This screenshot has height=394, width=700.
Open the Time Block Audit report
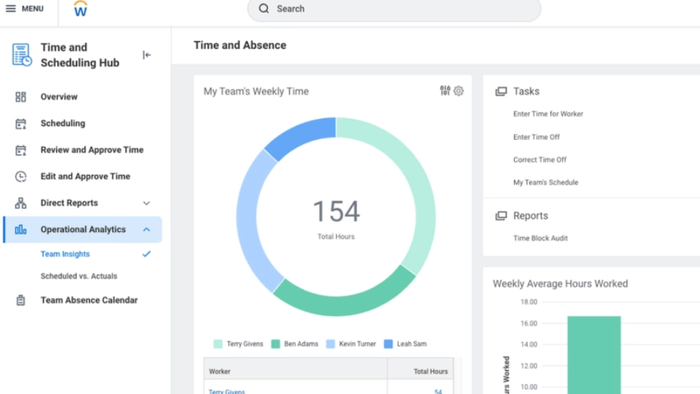[x=541, y=238]
